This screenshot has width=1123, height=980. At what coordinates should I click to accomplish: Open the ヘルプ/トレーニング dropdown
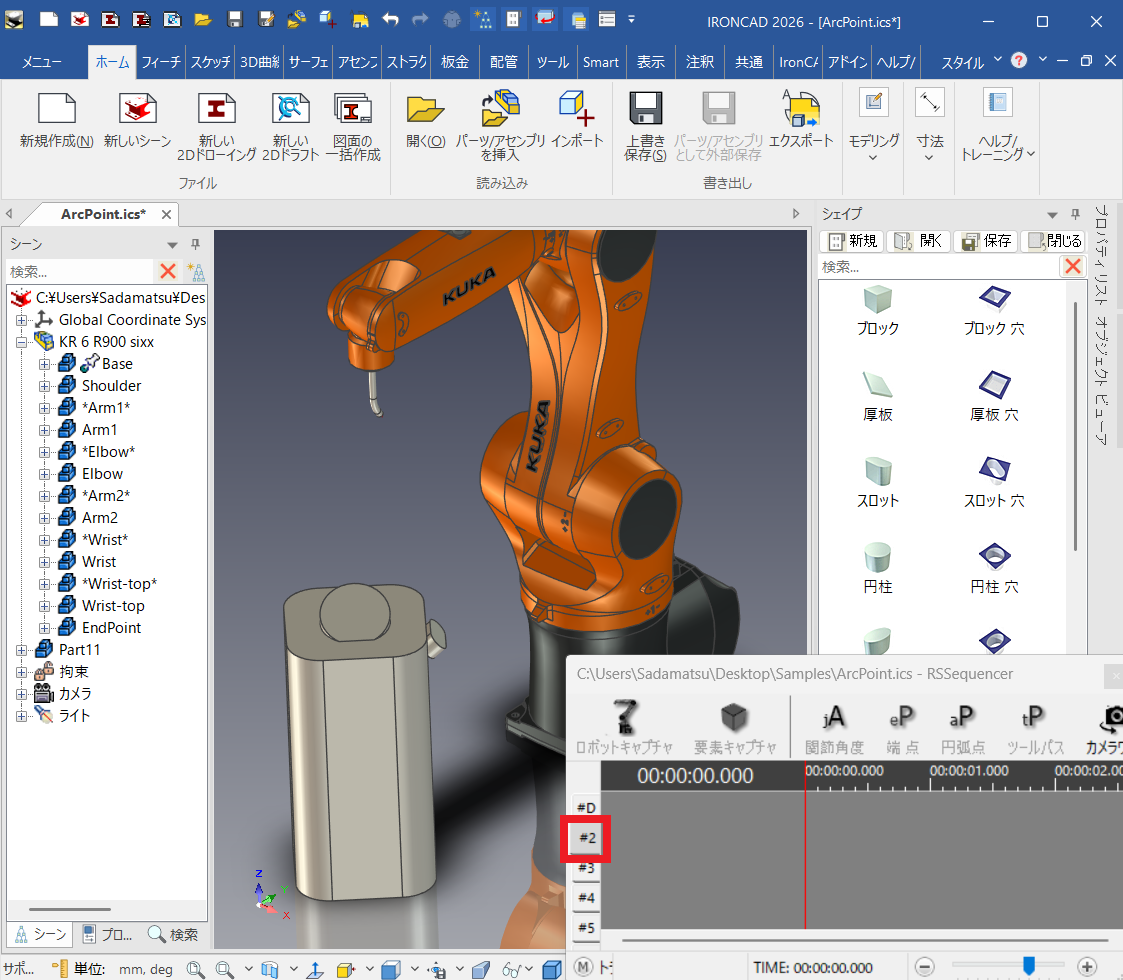pyautogui.click(x=998, y=127)
